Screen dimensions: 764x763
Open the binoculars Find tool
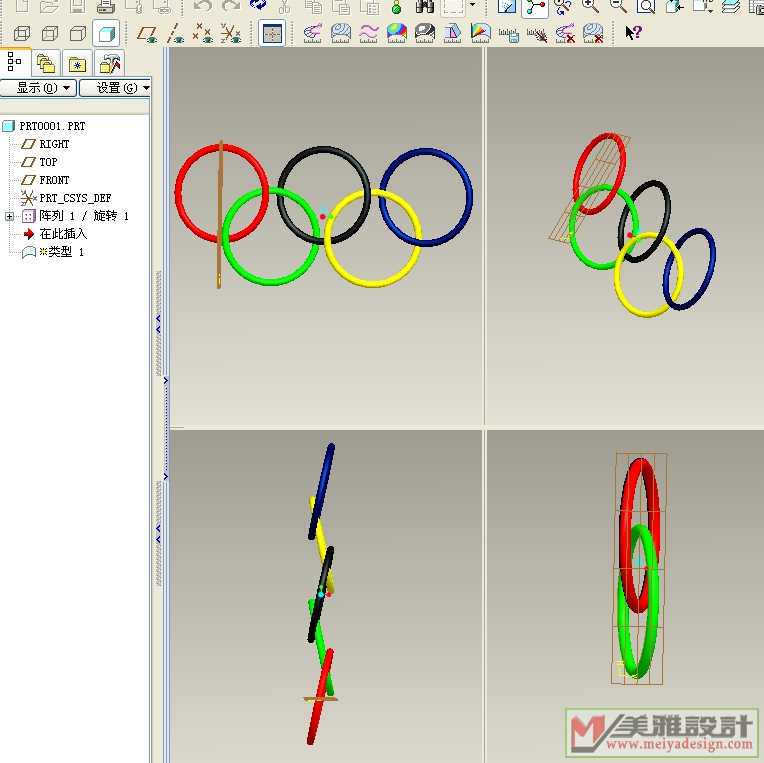point(424,6)
